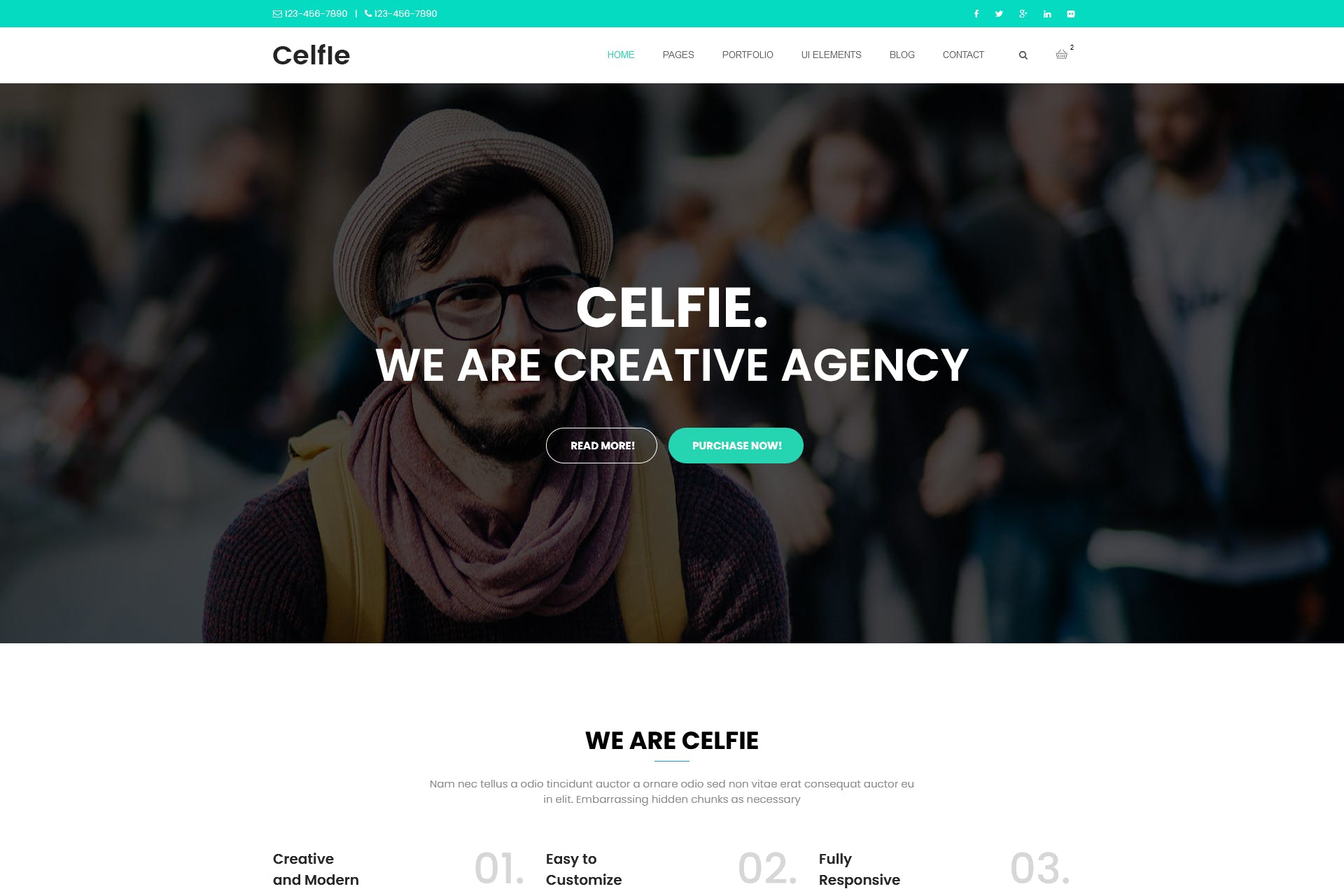
Task: Click the search magnifier icon in navbar
Action: (x=1022, y=55)
